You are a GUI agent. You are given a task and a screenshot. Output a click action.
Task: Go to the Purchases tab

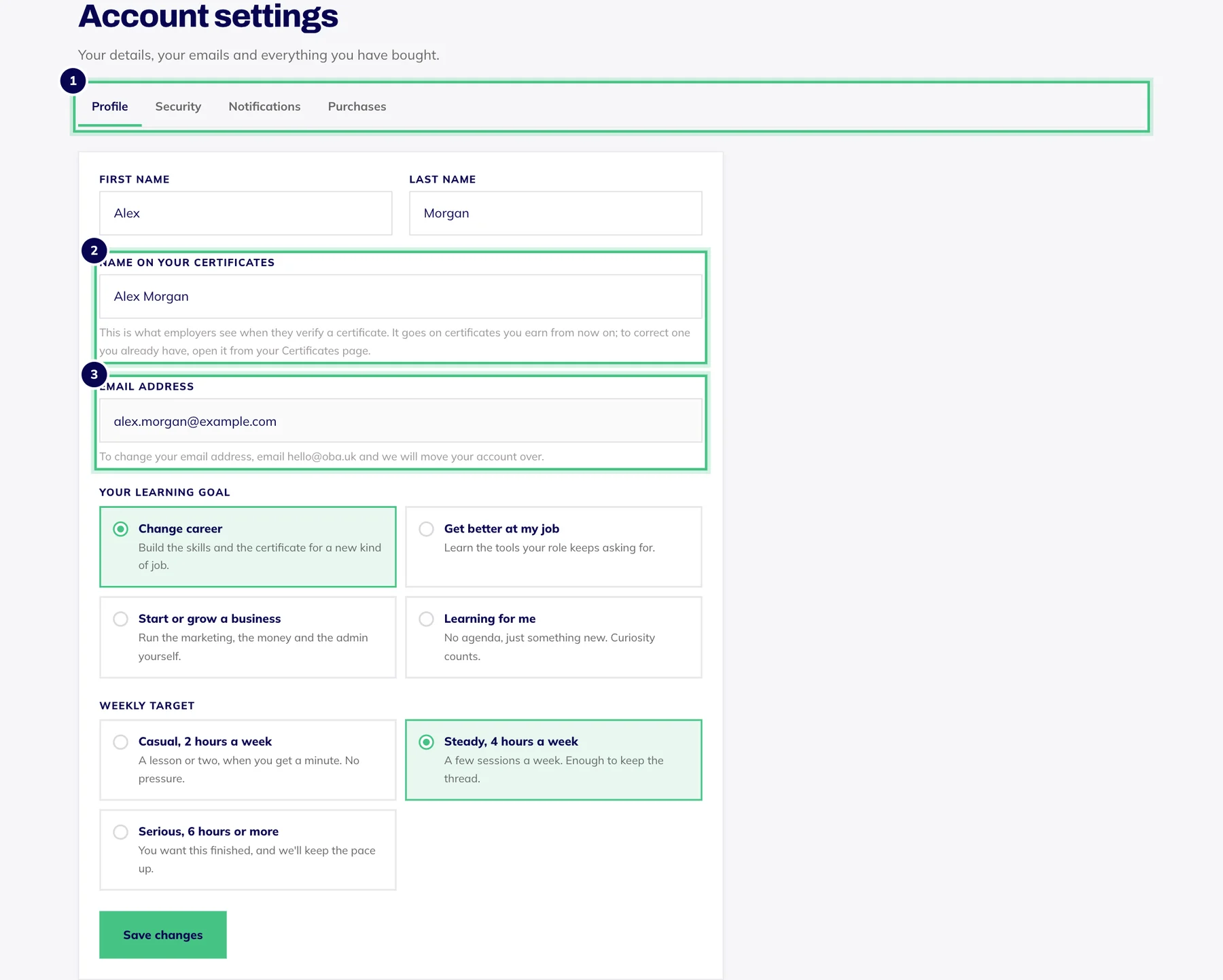pos(357,107)
